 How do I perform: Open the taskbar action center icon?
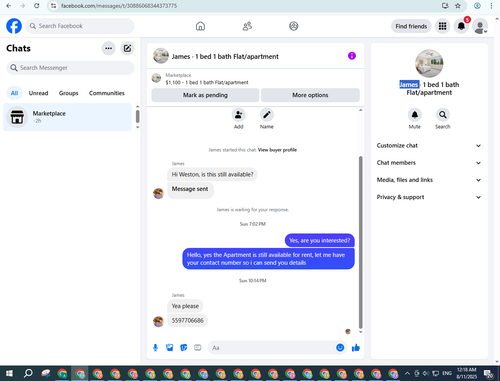coord(489,373)
